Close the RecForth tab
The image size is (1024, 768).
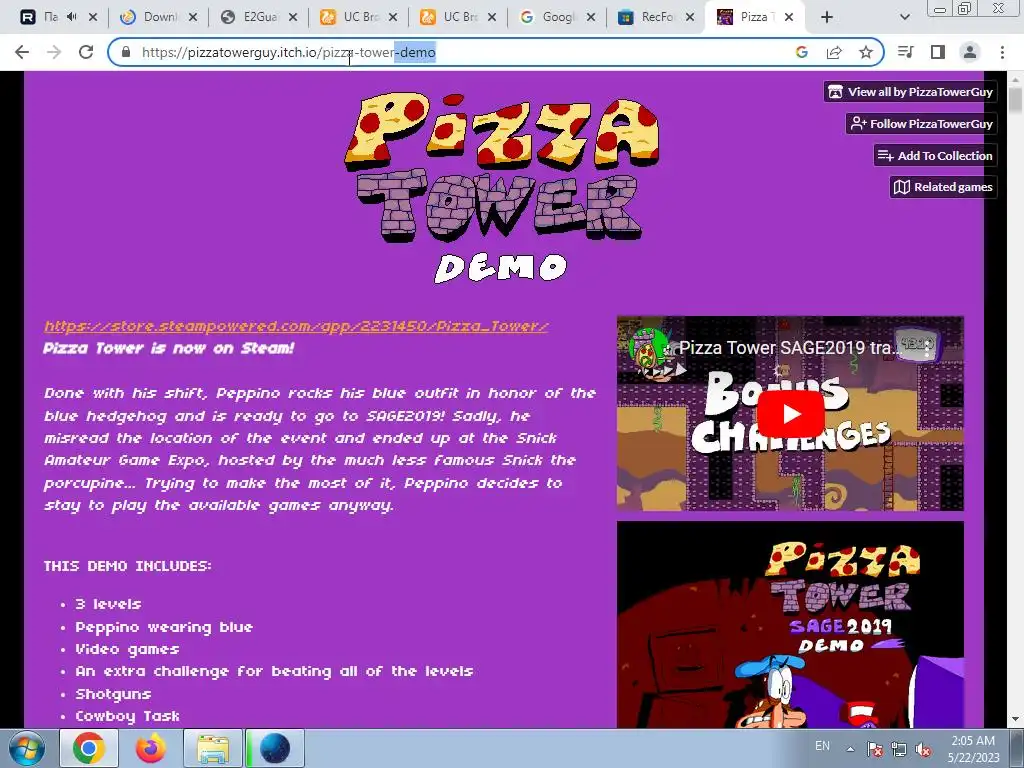[x=690, y=18]
